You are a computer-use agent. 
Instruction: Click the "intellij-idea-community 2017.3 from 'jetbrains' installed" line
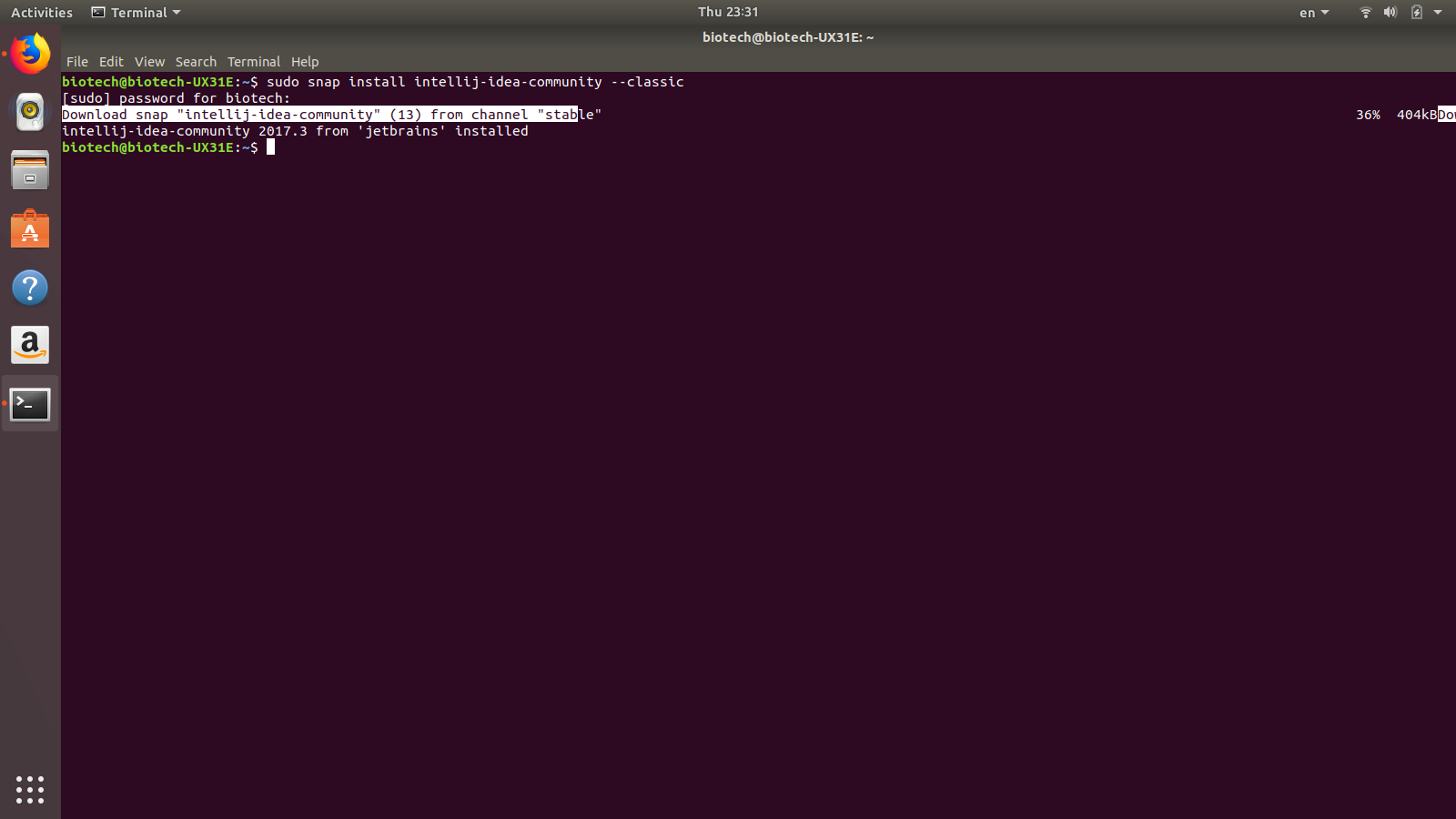[x=295, y=131]
